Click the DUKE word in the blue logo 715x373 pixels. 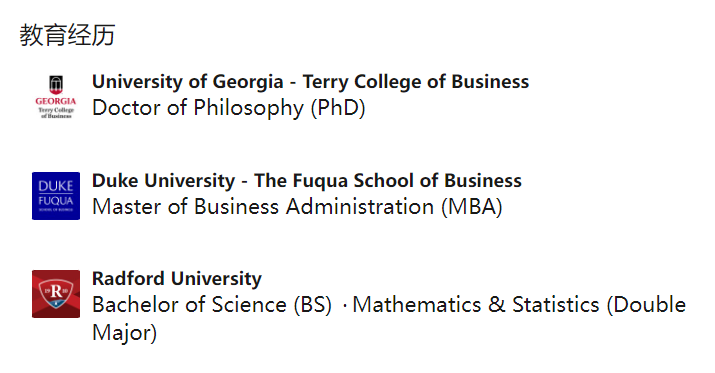coord(56,186)
